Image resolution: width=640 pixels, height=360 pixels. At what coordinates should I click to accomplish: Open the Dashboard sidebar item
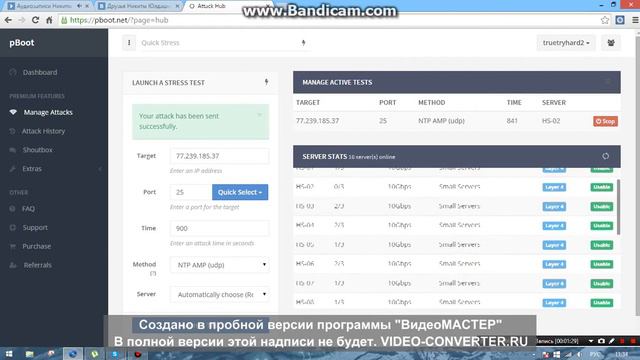pos(40,72)
